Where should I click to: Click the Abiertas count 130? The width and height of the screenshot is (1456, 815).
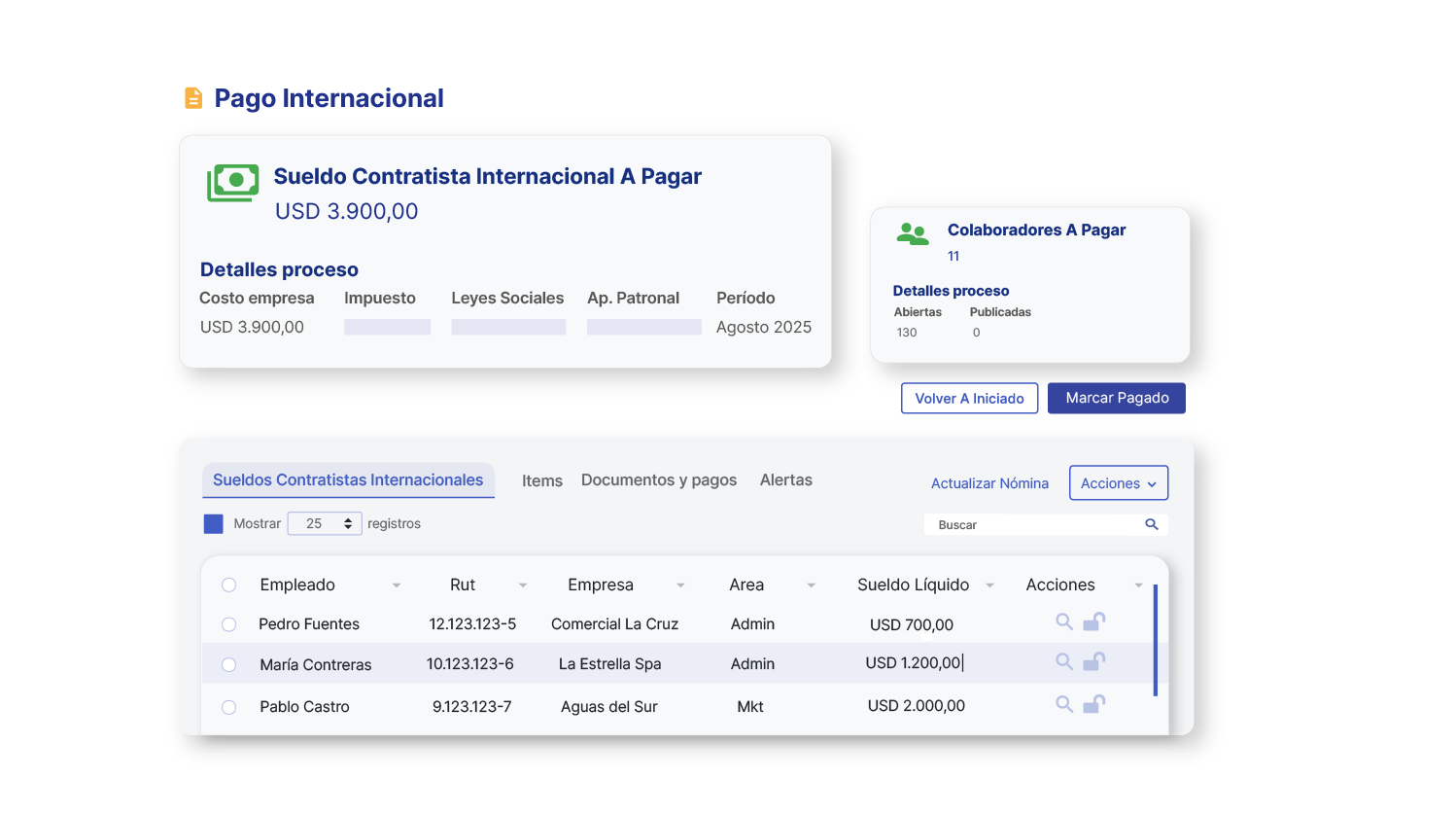coord(907,333)
